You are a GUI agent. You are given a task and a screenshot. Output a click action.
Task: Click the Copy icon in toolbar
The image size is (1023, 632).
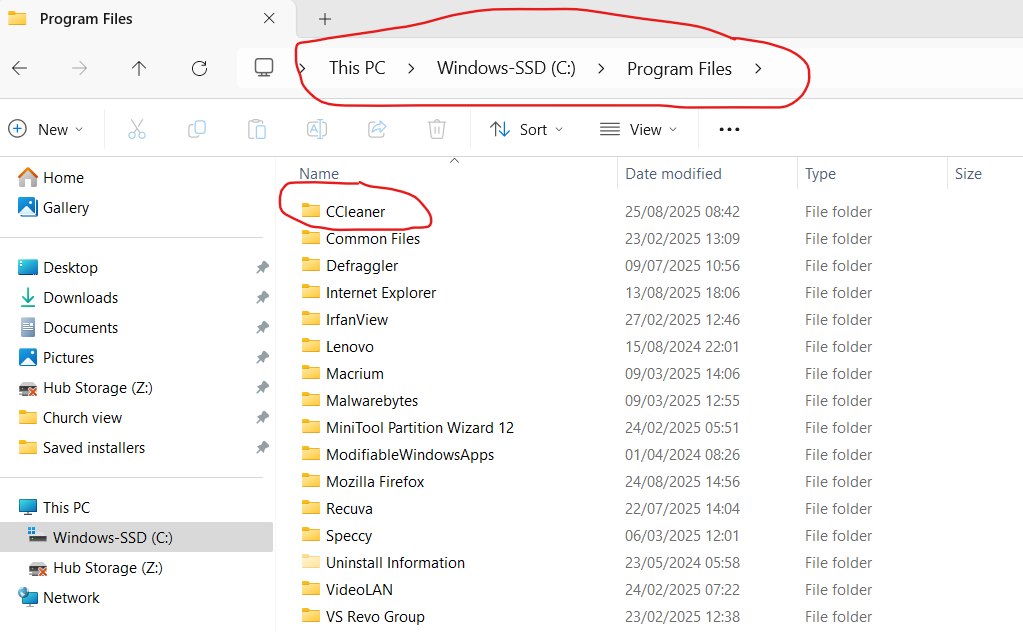coord(197,129)
